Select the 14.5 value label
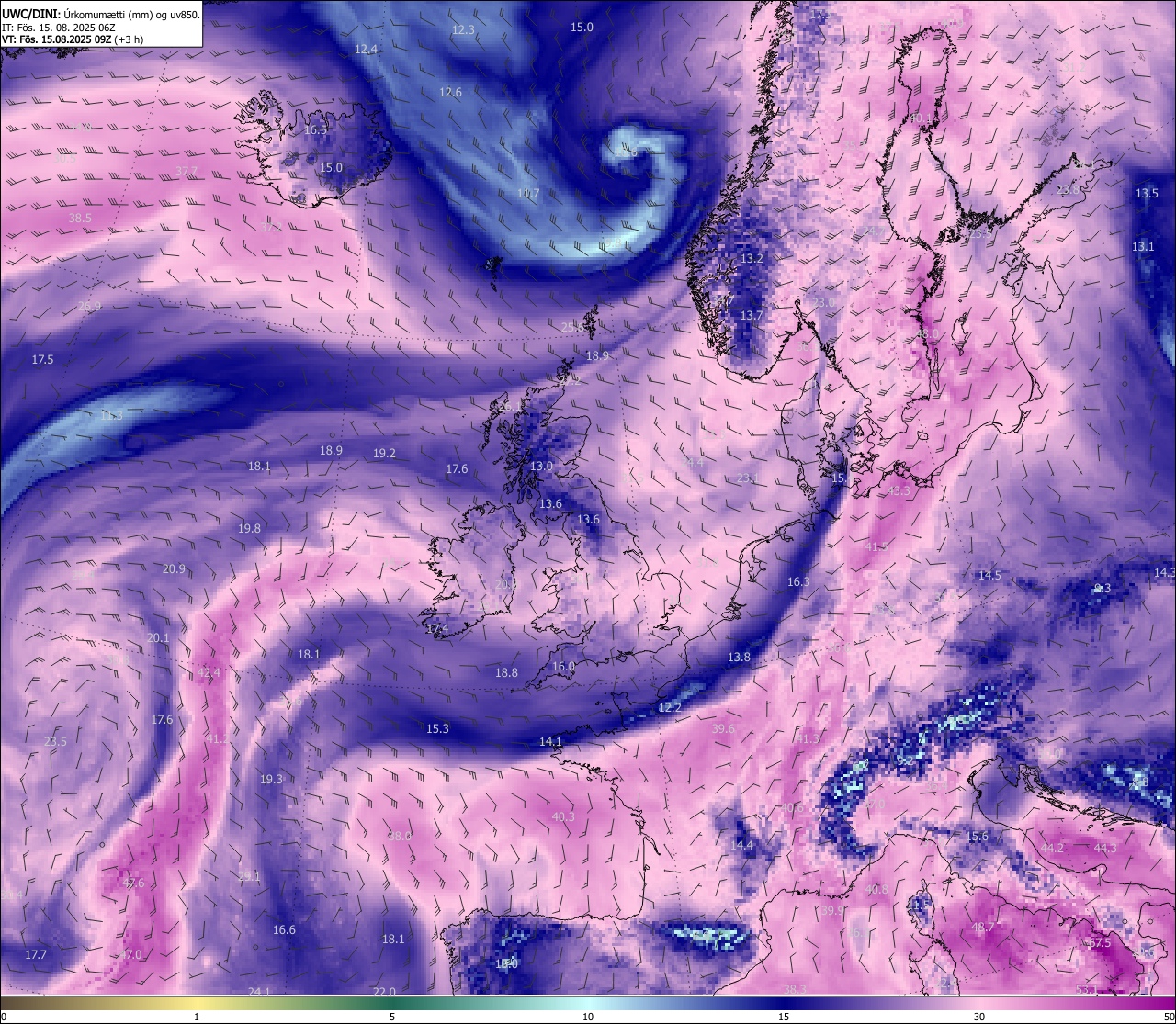This screenshot has height=1024, width=1176. coord(989,575)
